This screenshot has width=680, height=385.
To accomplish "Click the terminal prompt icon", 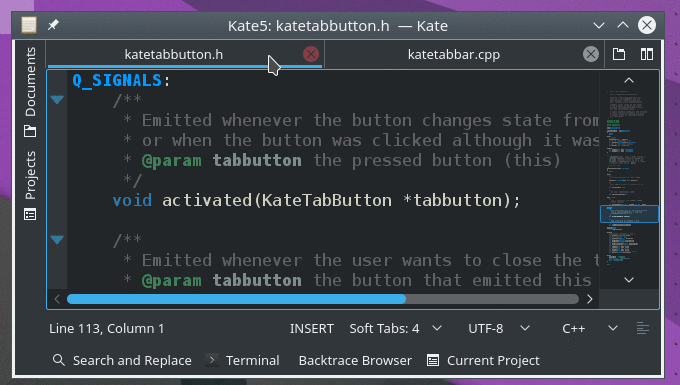I will (212, 360).
